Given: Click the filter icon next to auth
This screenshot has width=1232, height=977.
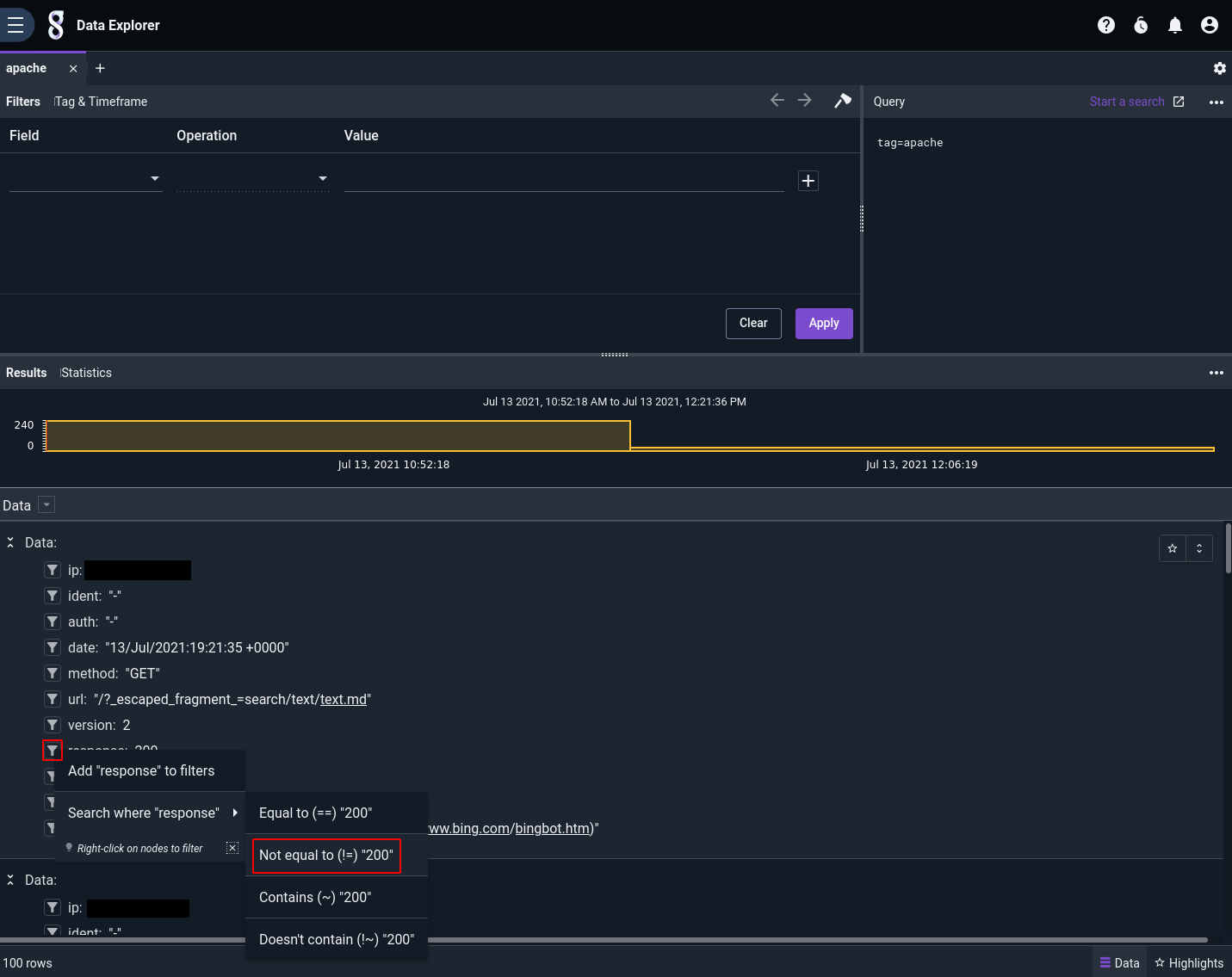Looking at the screenshot, I should 53,621.
